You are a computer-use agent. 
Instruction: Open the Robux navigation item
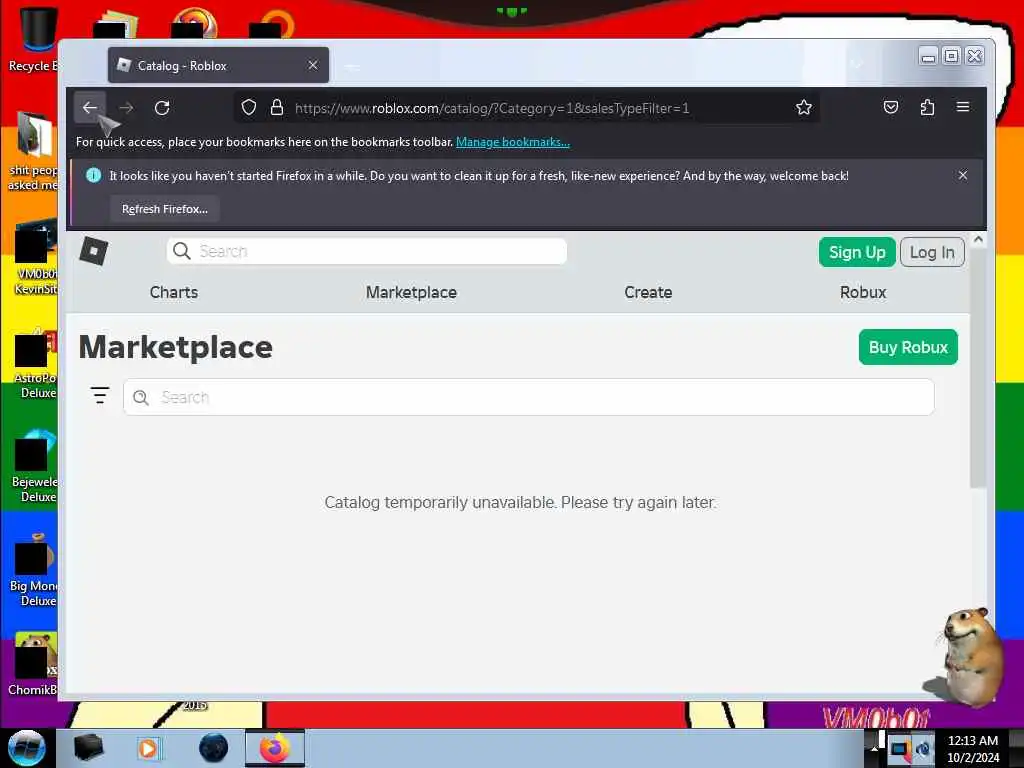click(x=863, y=292)
